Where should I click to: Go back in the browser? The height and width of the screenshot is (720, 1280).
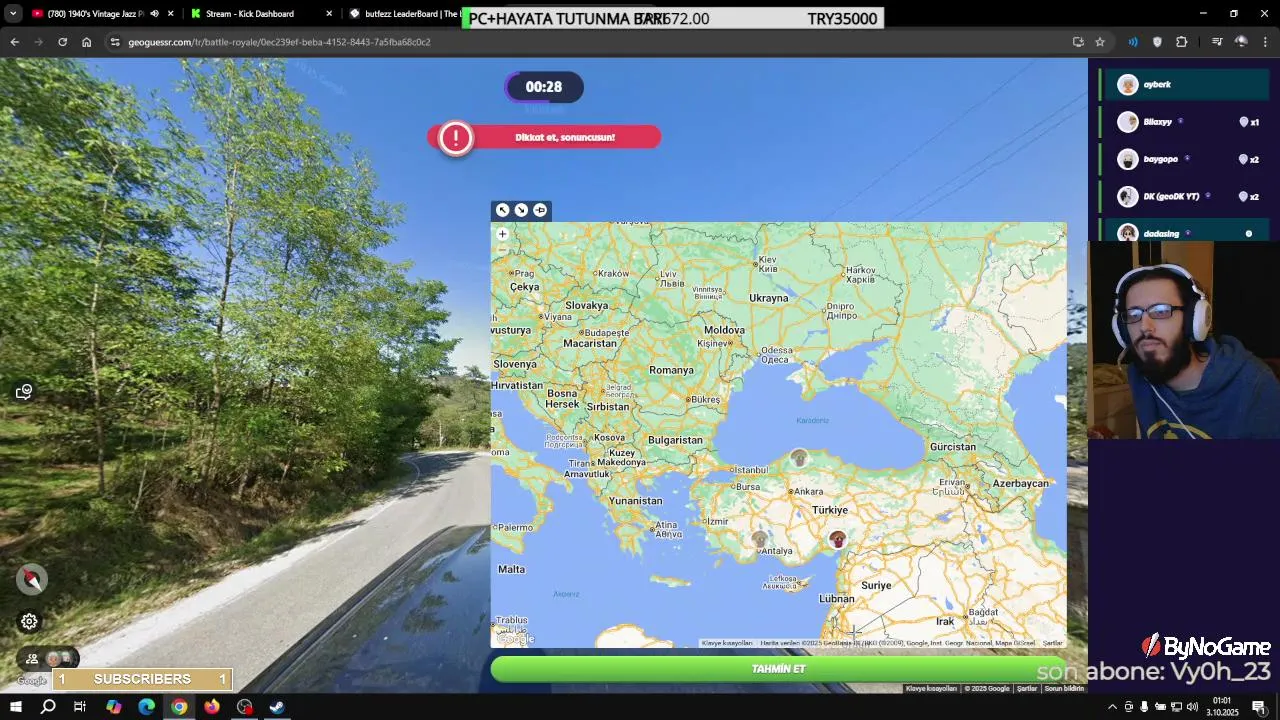tap(14, 42)
